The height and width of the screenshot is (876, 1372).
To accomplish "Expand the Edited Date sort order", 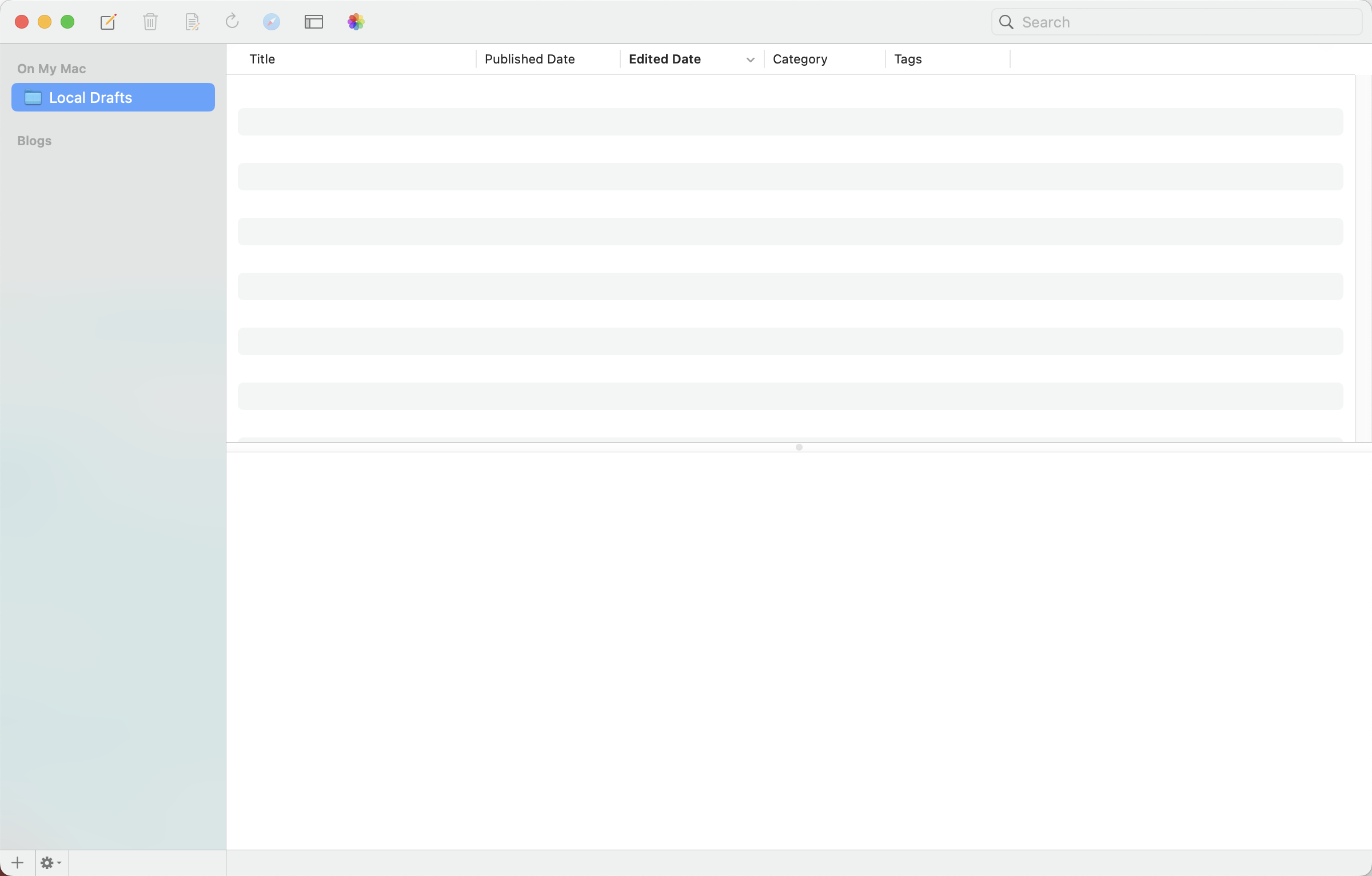I will (749, 59).
